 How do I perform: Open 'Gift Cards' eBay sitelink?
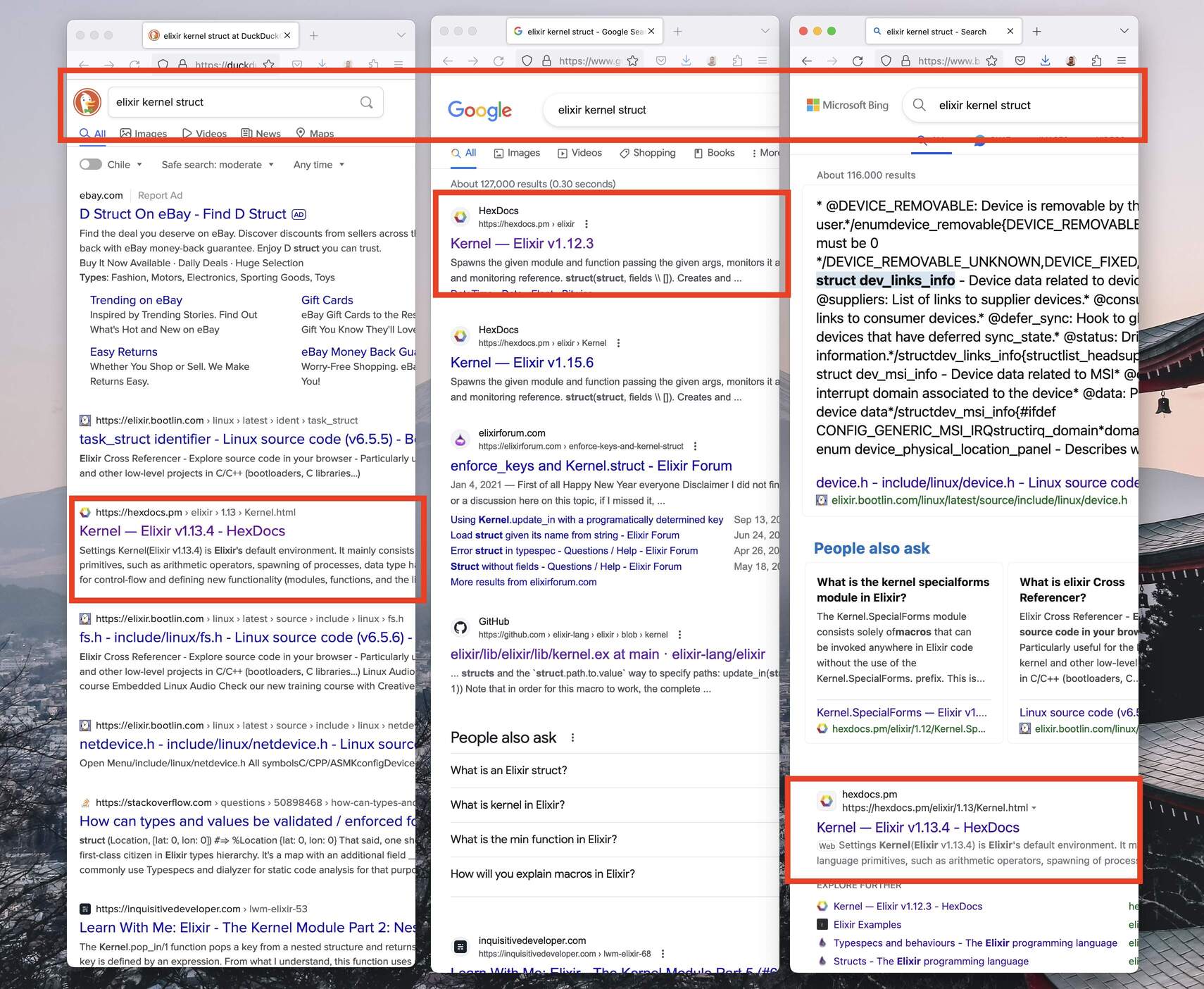pos(327,300)
